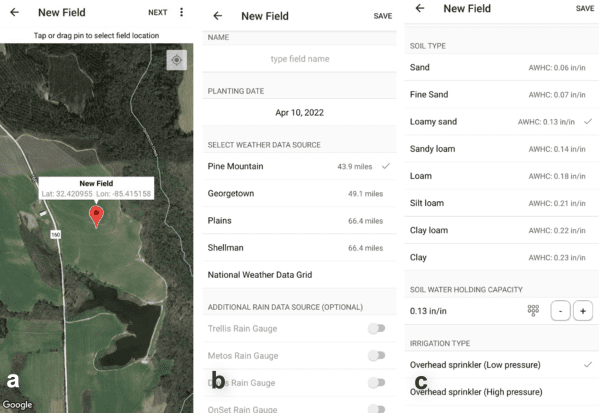Turn on the Metos Rain Gauge switch
The height and width of the screenshot is (413, 600).
tap(378, 355)
